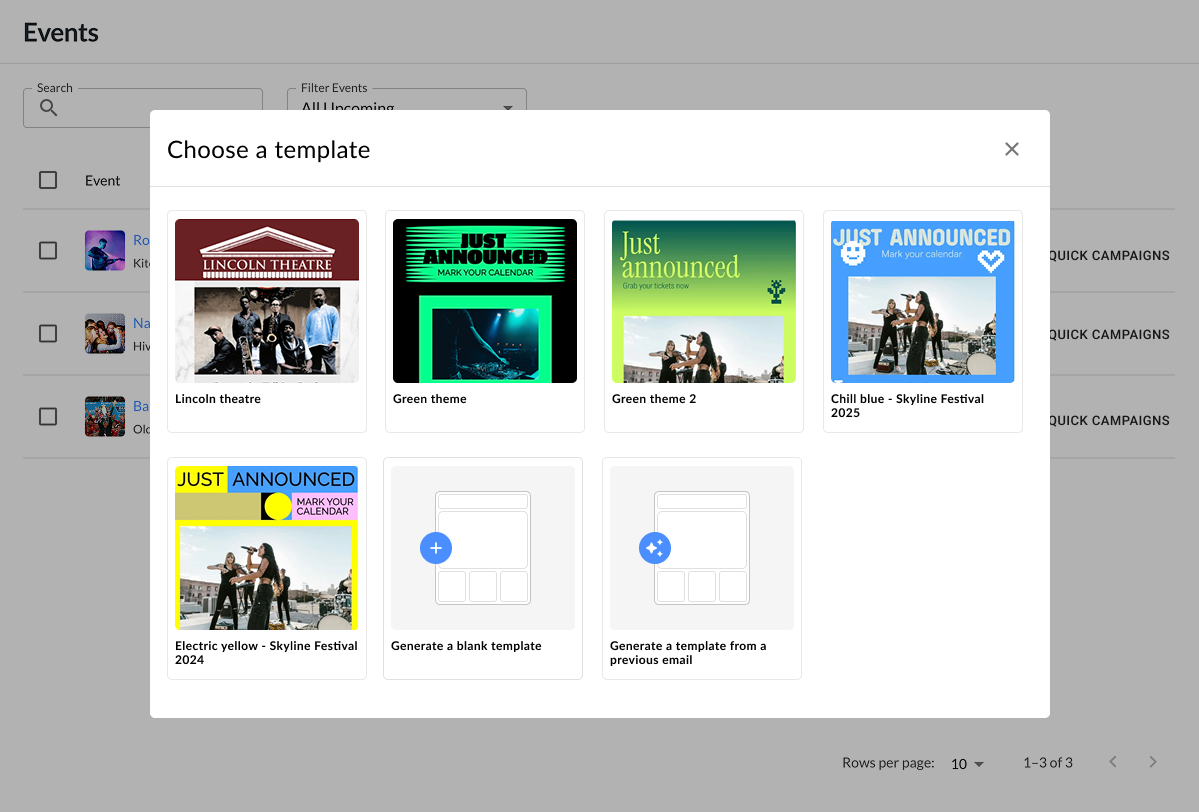Expand the Rows per page dropdown
1199x812 pixels.
click(x=967, y=764)
